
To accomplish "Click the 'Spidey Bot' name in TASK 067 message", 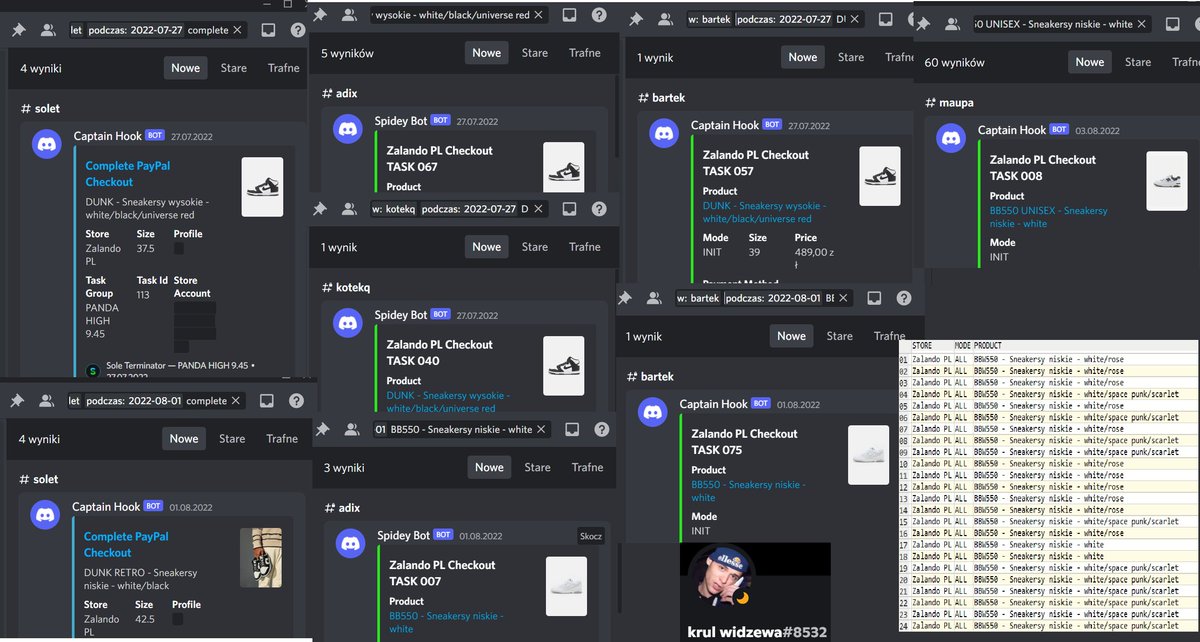I will 401,121.
